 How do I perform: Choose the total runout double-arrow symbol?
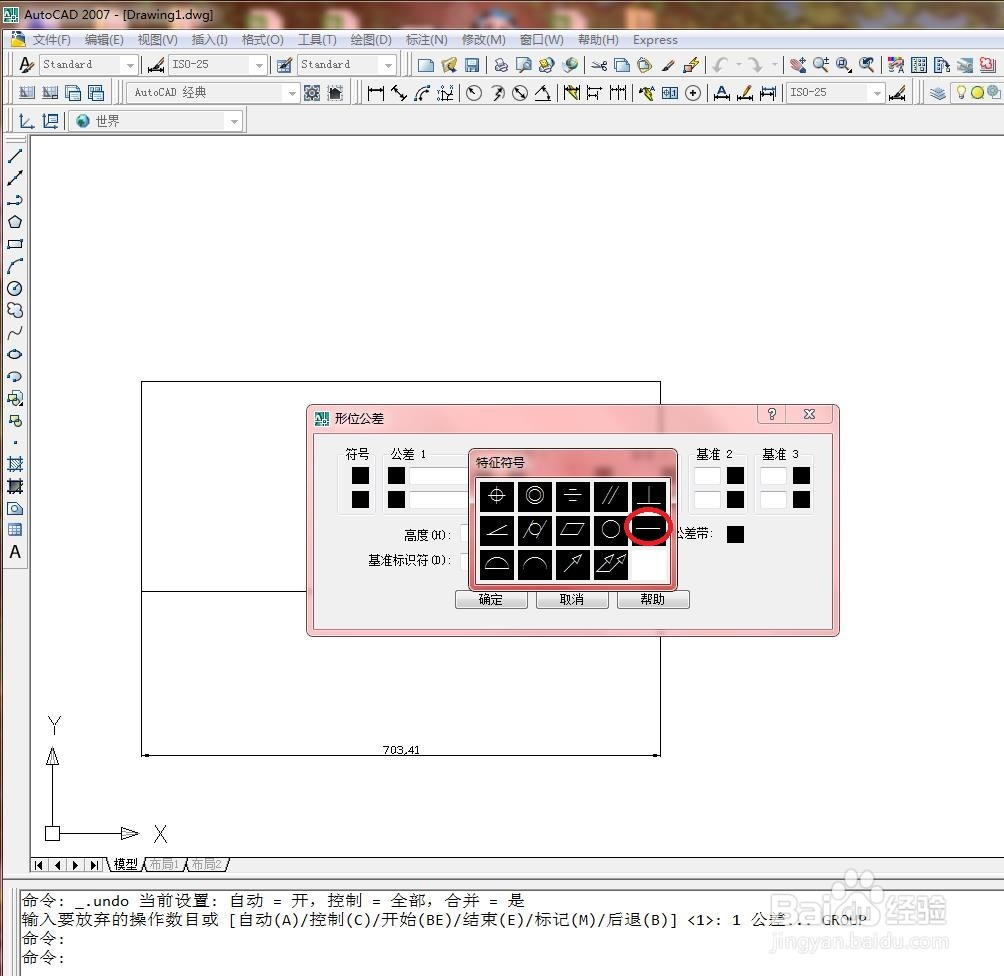(x=611, y=564)
